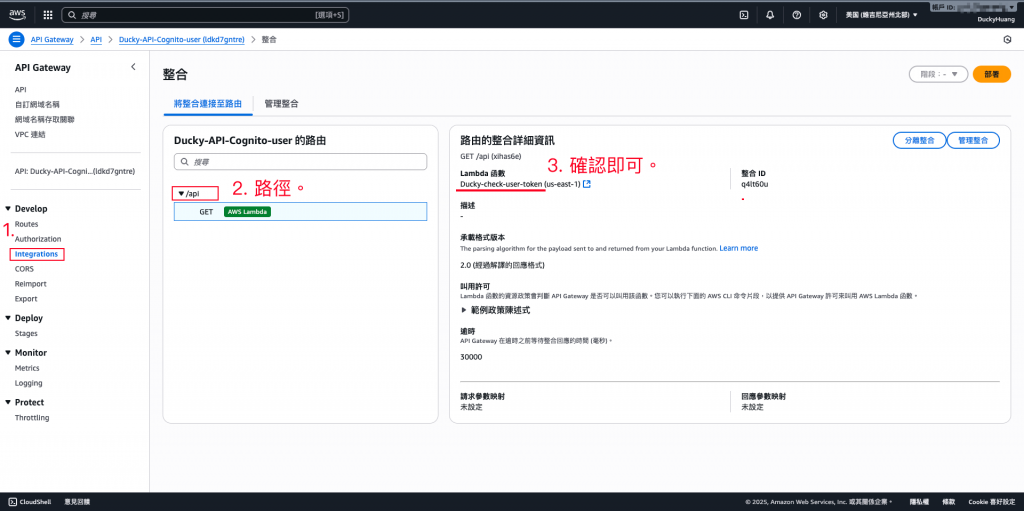Click the clock icon at top right of page
This screenshot has width=1024, height=511.
point(1007,39)
